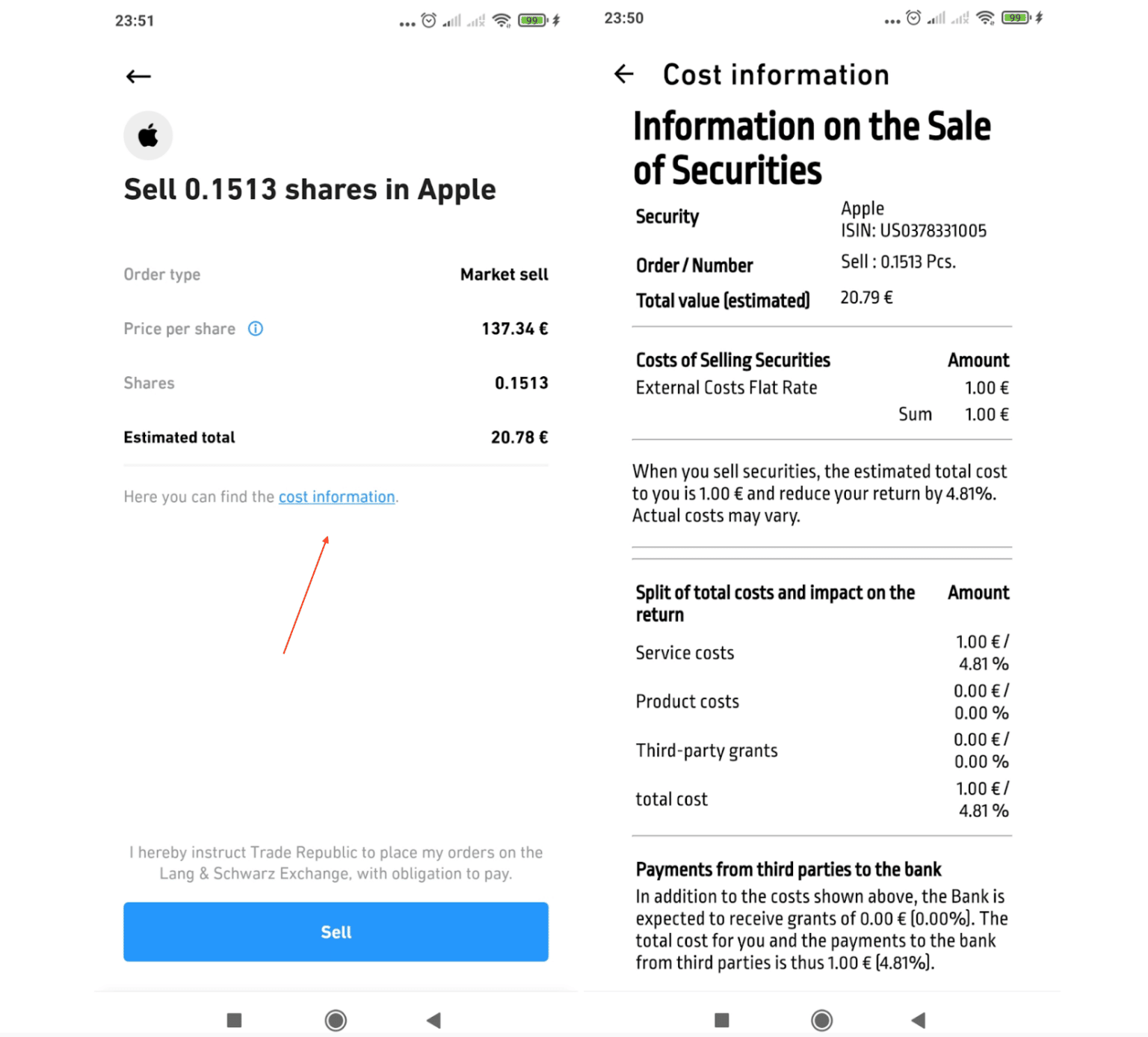
Task: Tap the Service costs row
Action: pos(685,653)
